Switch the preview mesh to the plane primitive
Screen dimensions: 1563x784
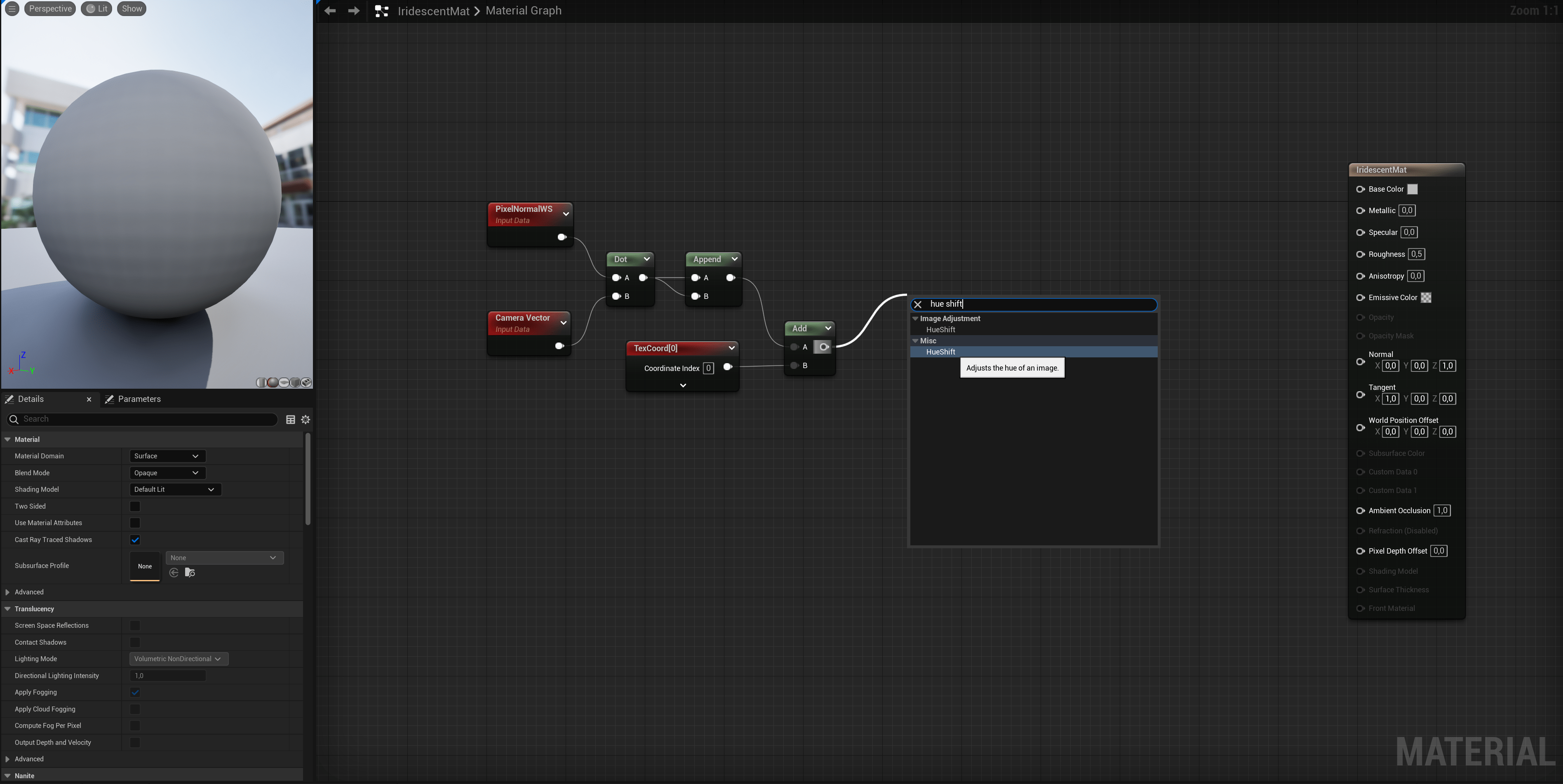tap(284, 382)
